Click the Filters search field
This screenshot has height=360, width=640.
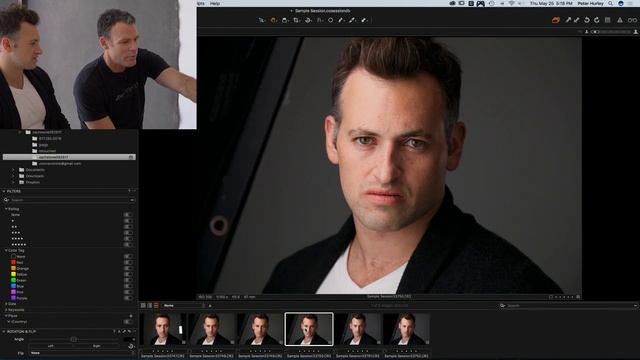pos(69,200)
